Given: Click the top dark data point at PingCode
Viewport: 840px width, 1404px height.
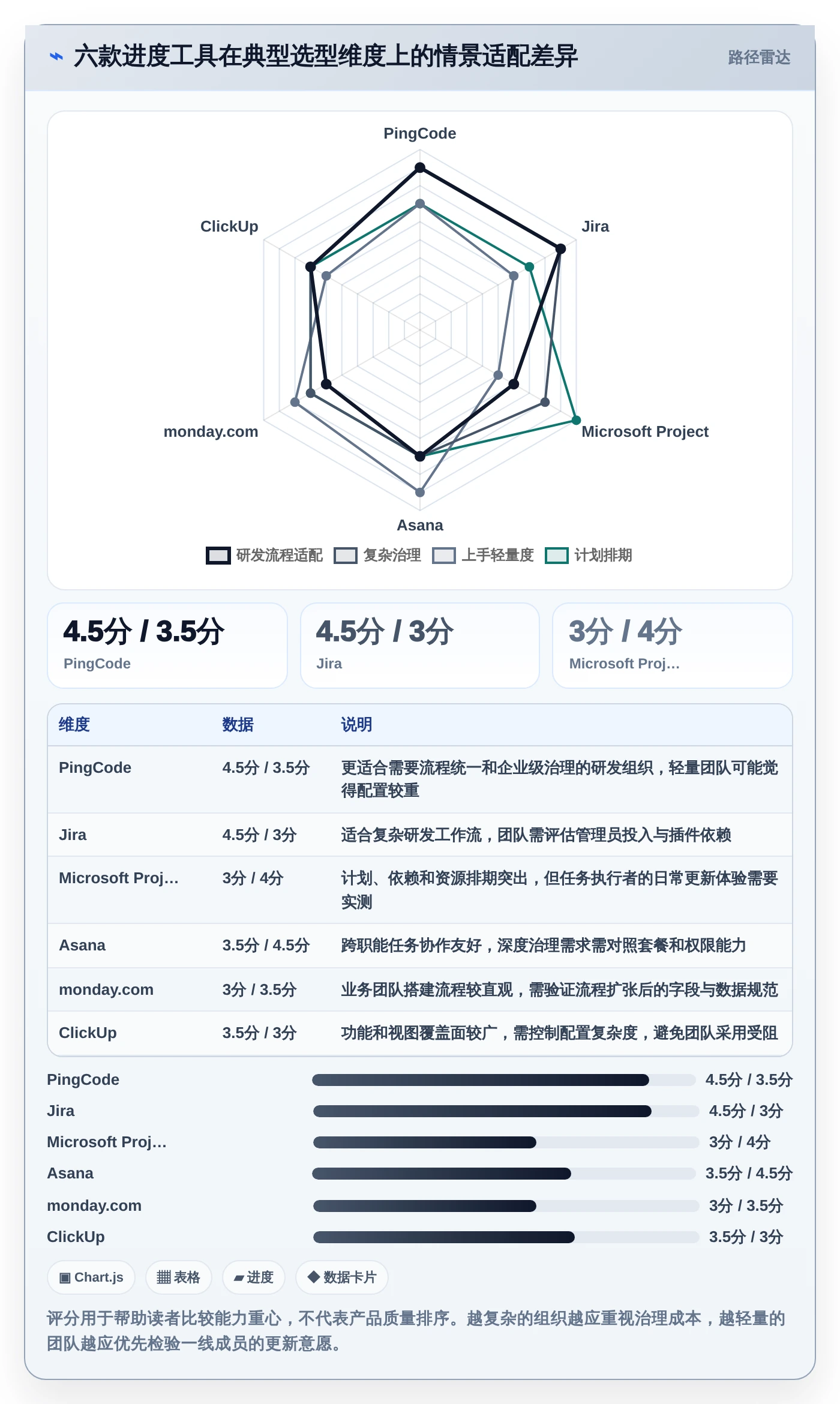Looking at the screenshot, I should point(420,167).
